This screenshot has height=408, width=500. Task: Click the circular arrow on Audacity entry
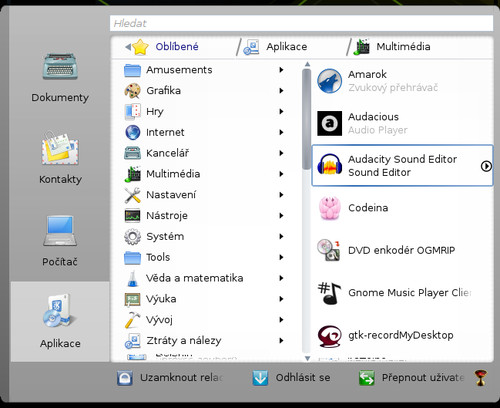pos(486,166)
